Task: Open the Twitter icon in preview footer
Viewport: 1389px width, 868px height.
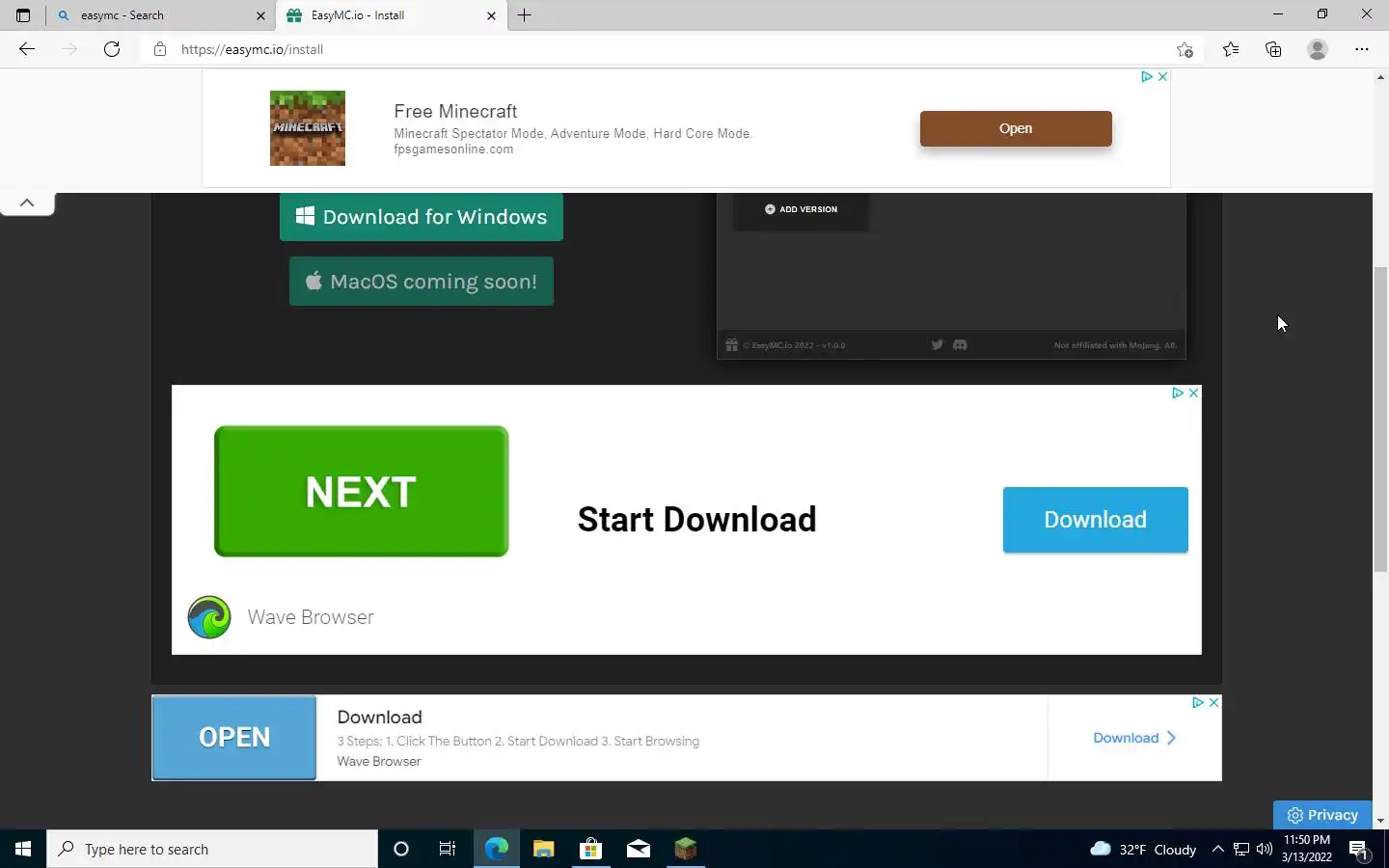Action: click(x=937, y=344)
